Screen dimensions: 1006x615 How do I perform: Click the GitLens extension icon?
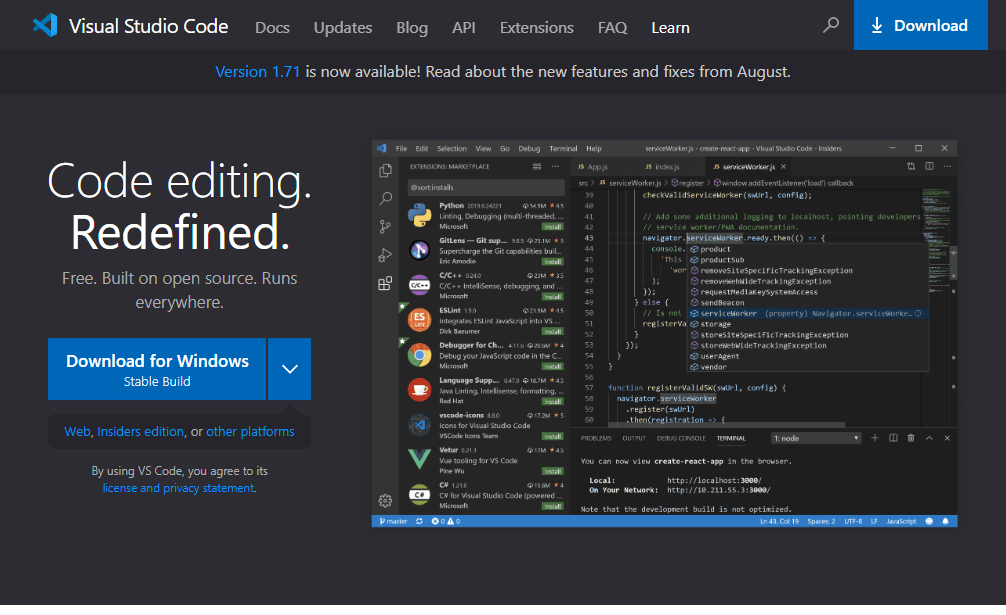(x=420, y=250)
